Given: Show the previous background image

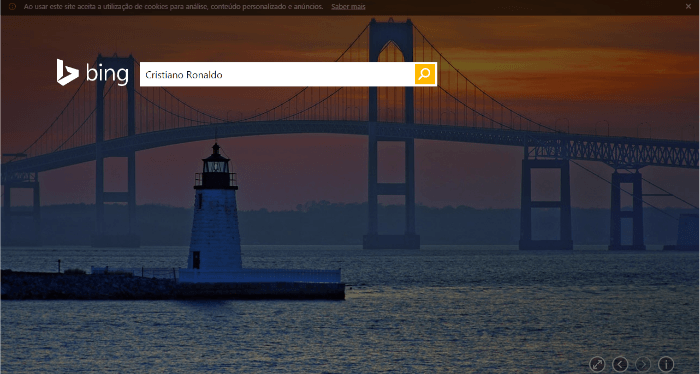Looking at the screenshot, I should coord(620,364).
